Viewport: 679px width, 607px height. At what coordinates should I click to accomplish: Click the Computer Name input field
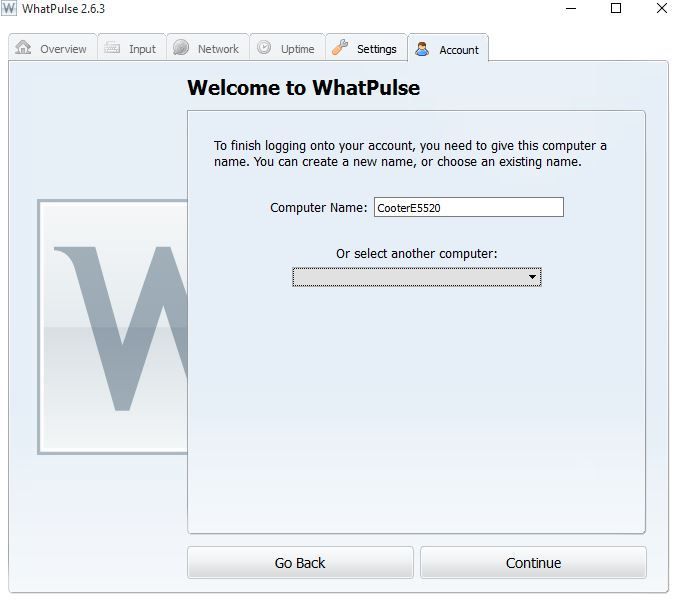(469, 207)
